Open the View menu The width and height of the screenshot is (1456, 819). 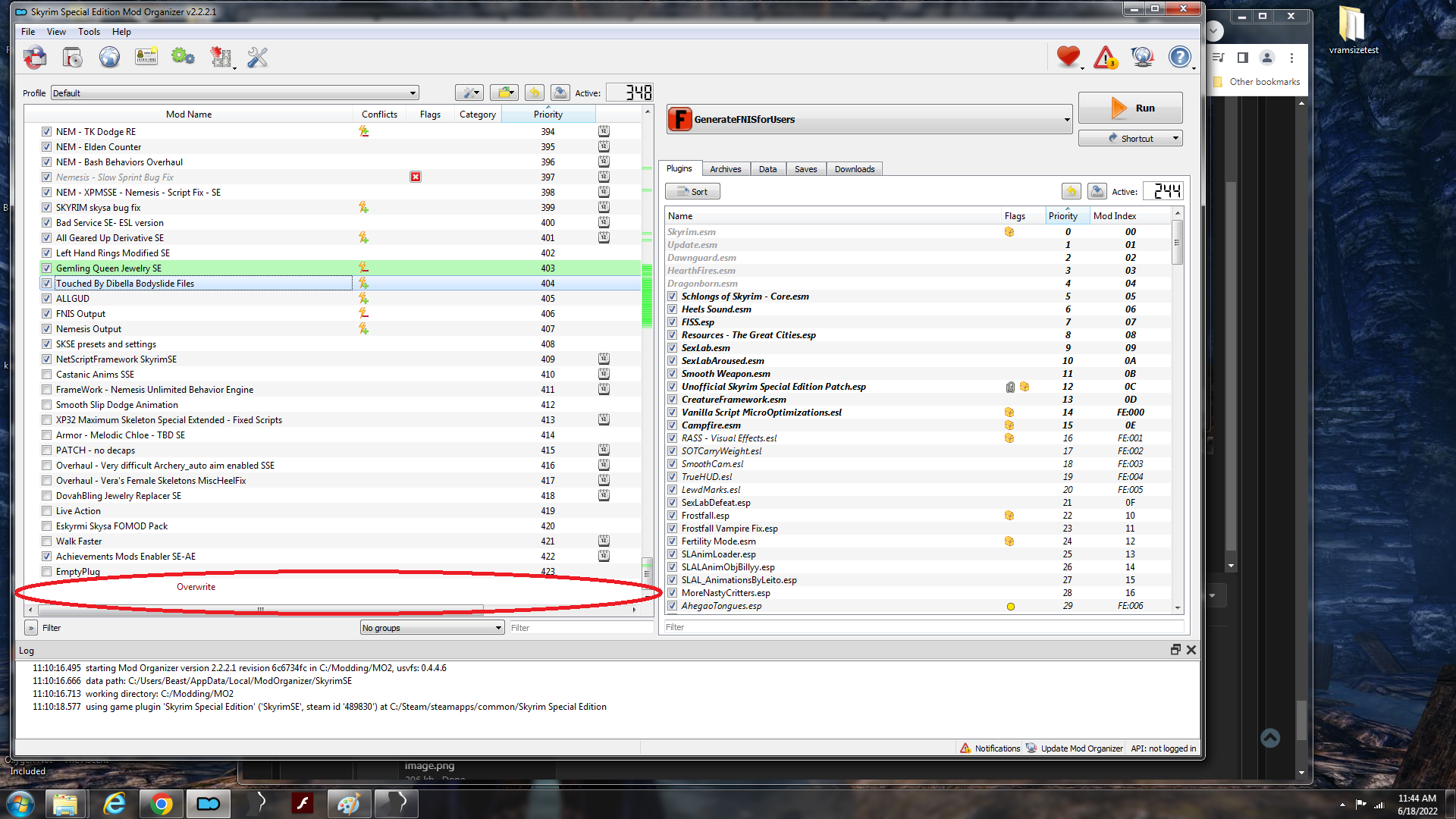click(56, 32)
